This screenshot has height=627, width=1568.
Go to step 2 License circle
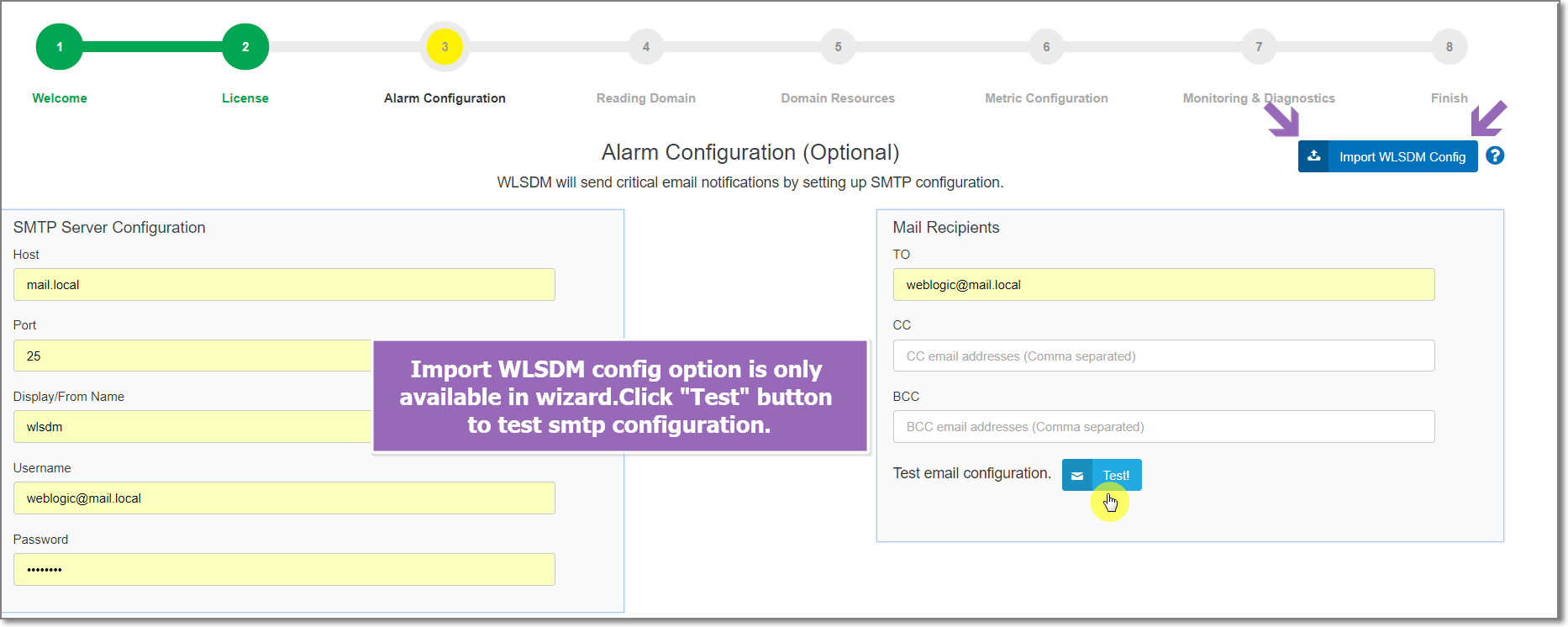tap(245, 47)
